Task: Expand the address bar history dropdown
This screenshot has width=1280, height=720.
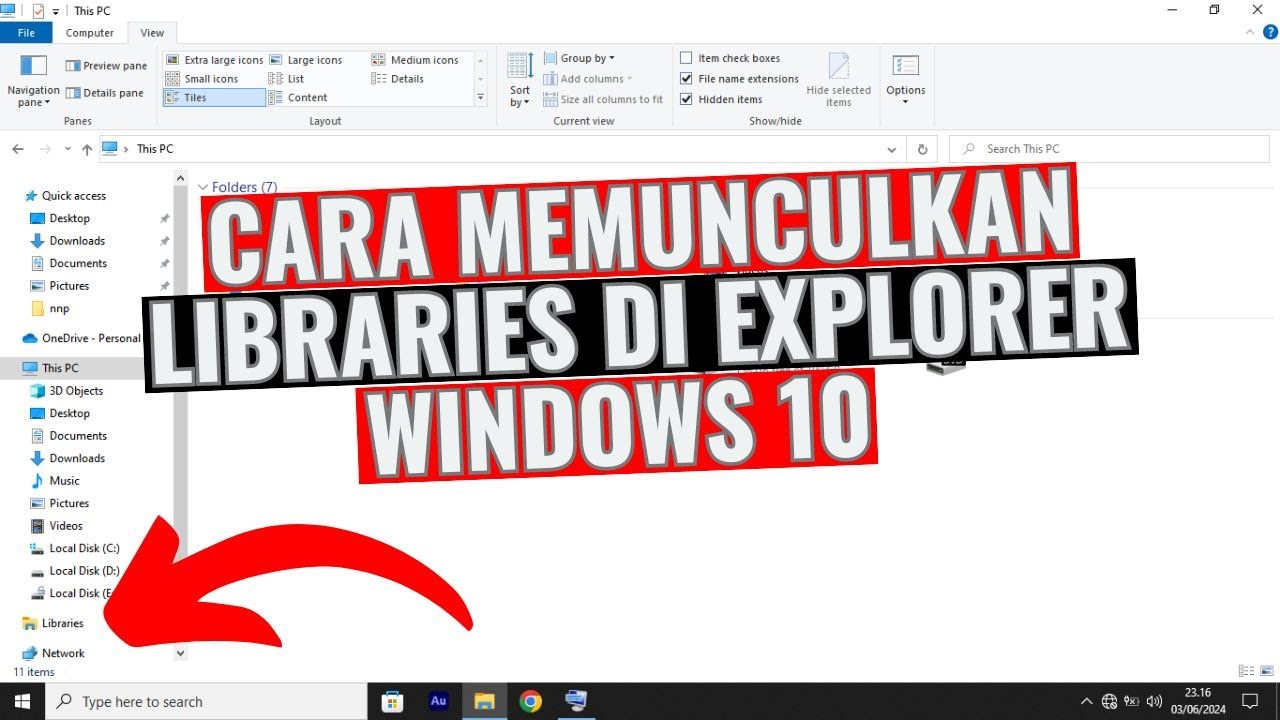Action: [x=892, y=149]
